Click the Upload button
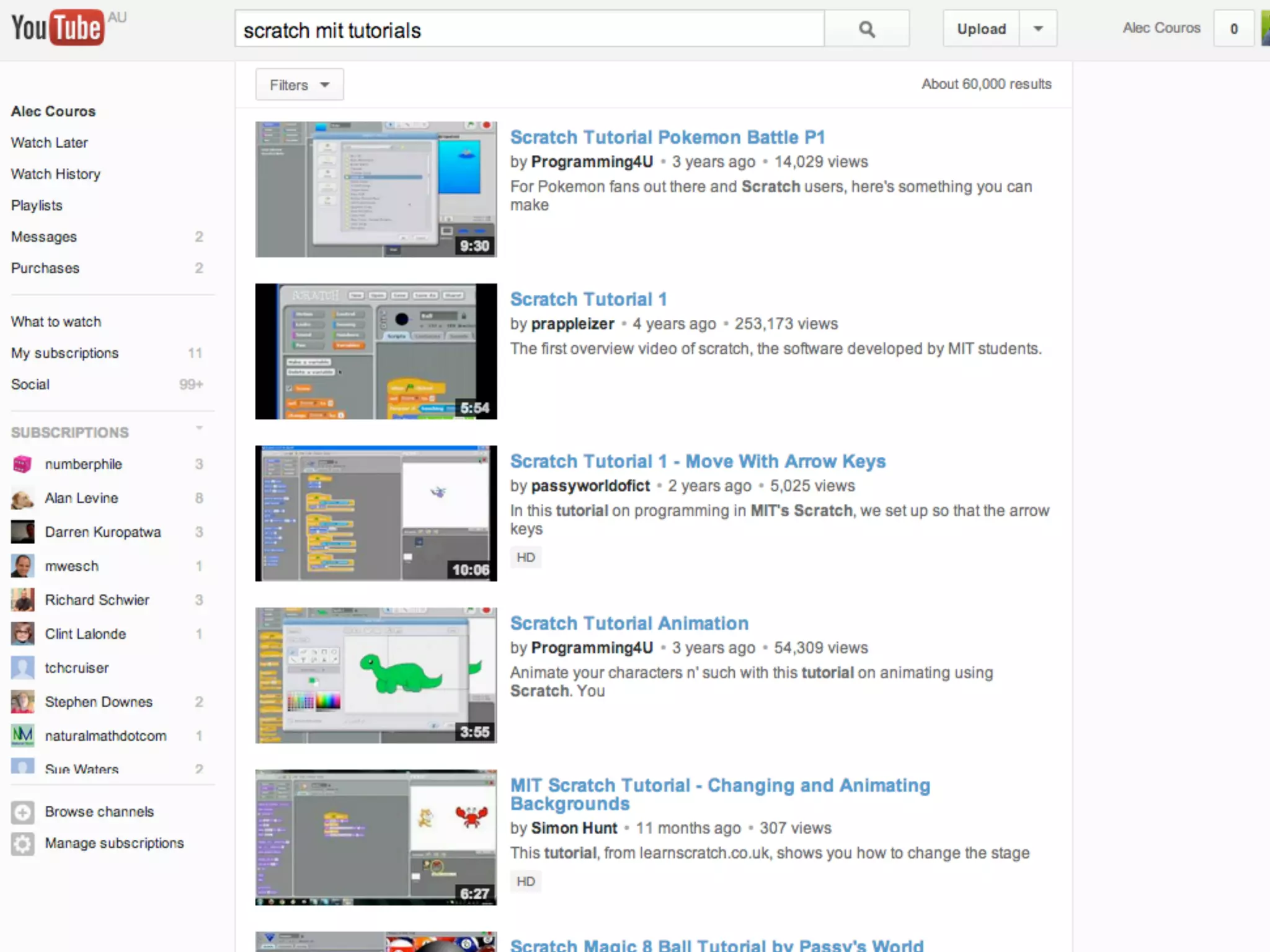 click(981, 29)
